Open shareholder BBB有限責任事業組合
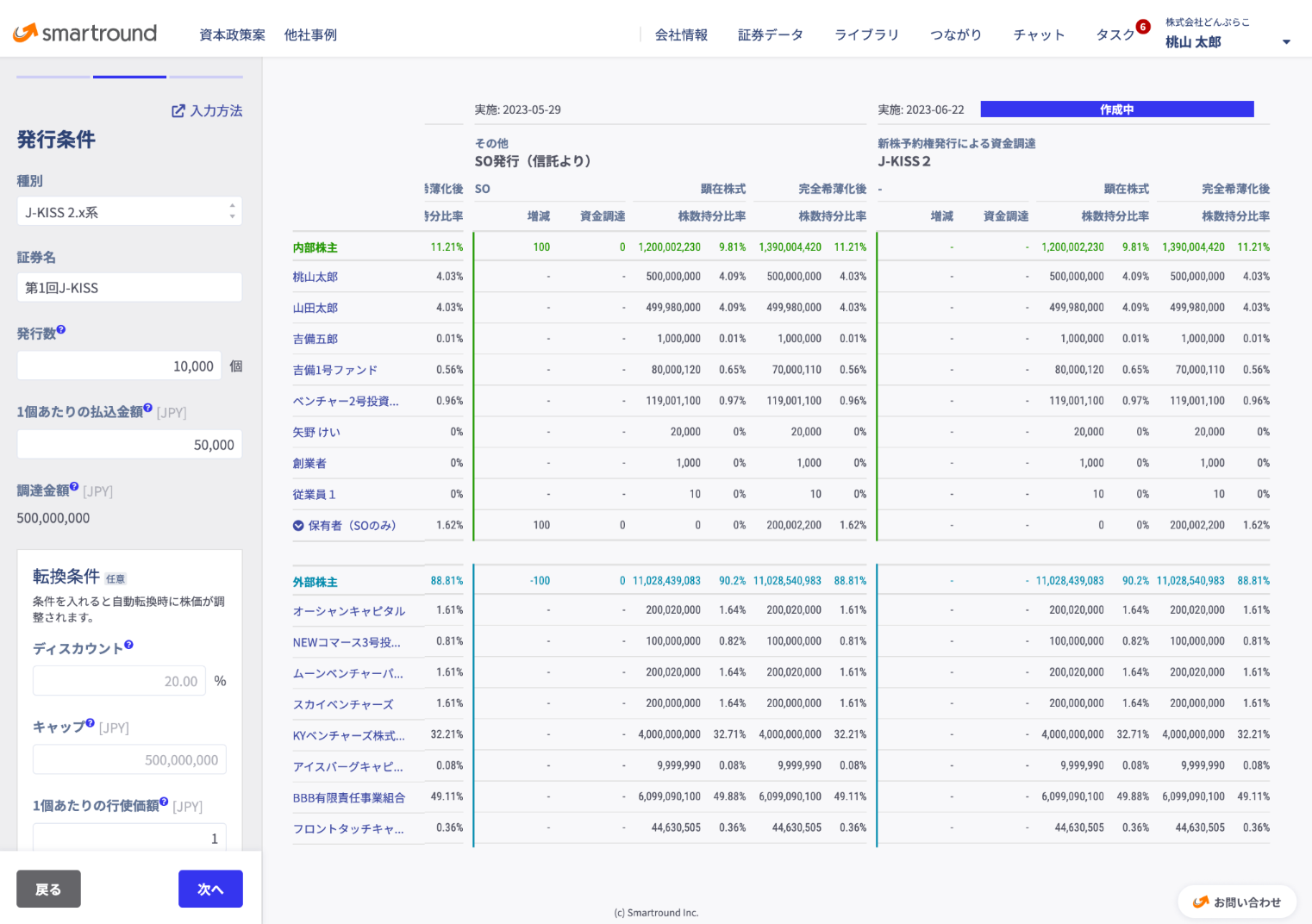This screenshot has width=1312, height=924. pyautogui.click(x=349, y=798)
